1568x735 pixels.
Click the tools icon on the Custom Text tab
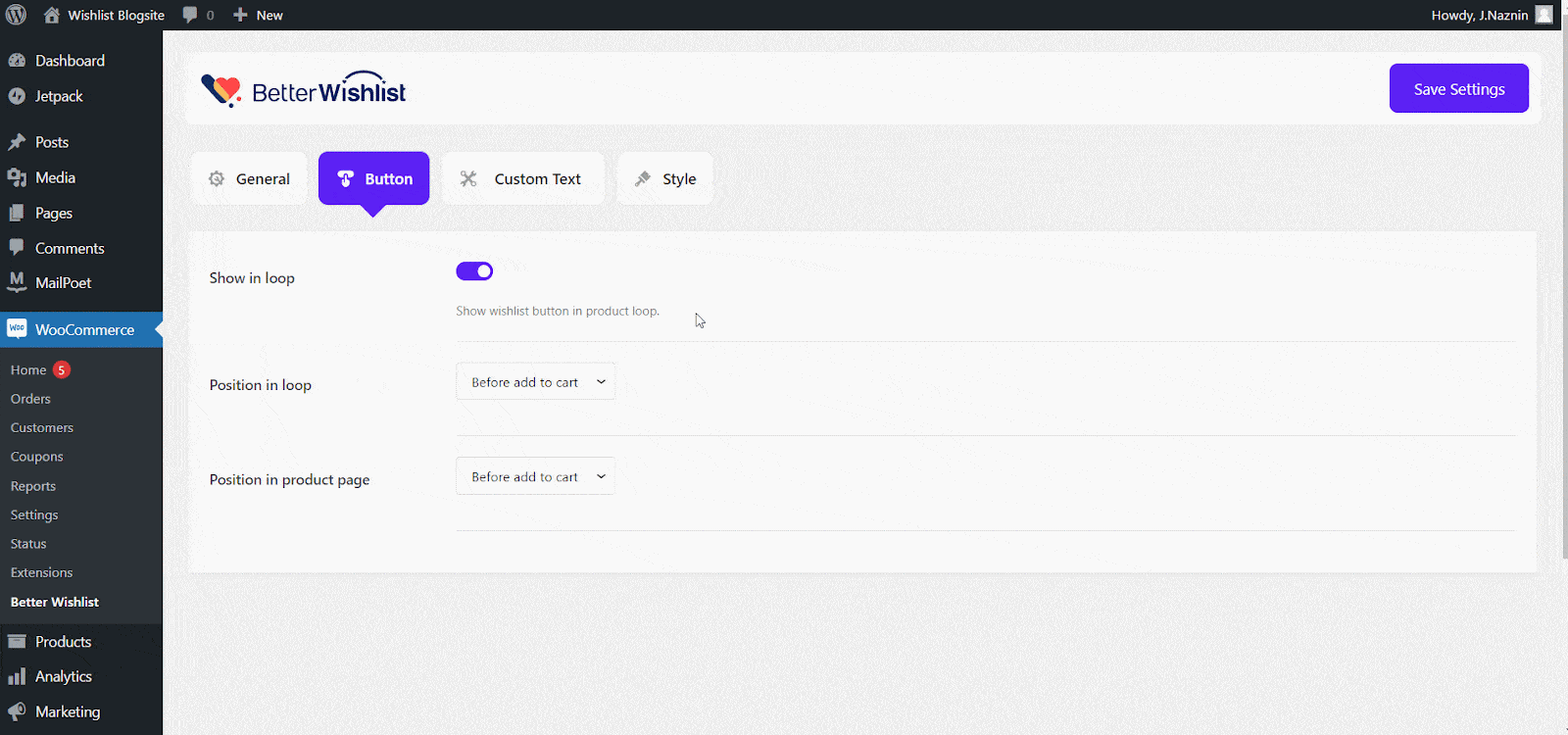(468, 178)
